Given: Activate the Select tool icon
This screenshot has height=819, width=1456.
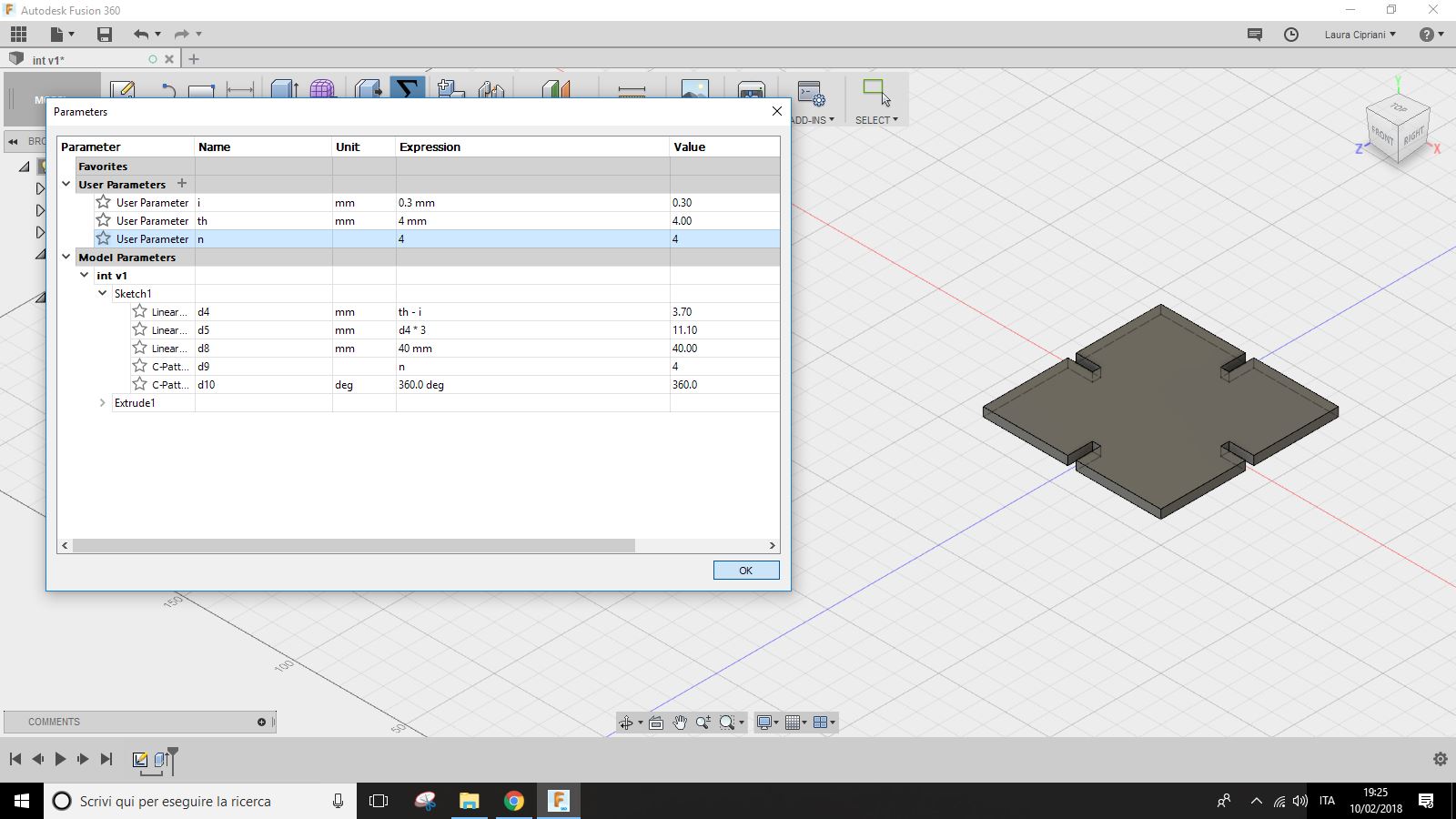Looking at the screenshot, I should coord(876,93).
